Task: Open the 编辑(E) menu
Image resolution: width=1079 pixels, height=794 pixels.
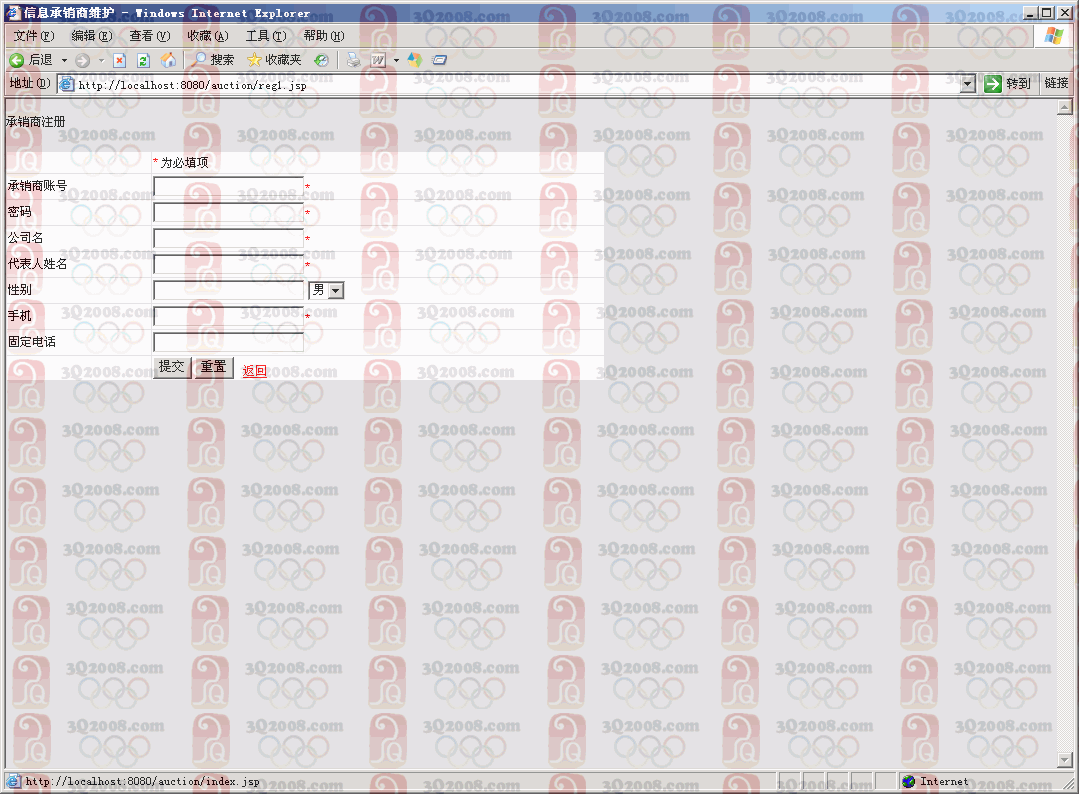Action: click(92, 36)
